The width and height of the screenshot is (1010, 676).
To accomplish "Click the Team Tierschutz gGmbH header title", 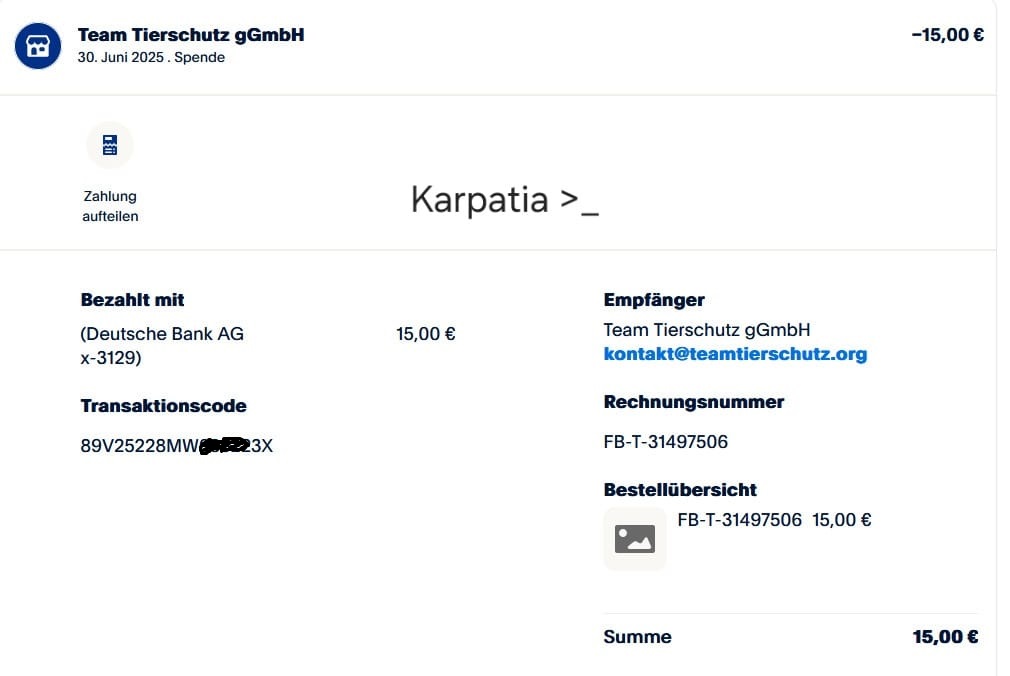I will coord(191,35).
